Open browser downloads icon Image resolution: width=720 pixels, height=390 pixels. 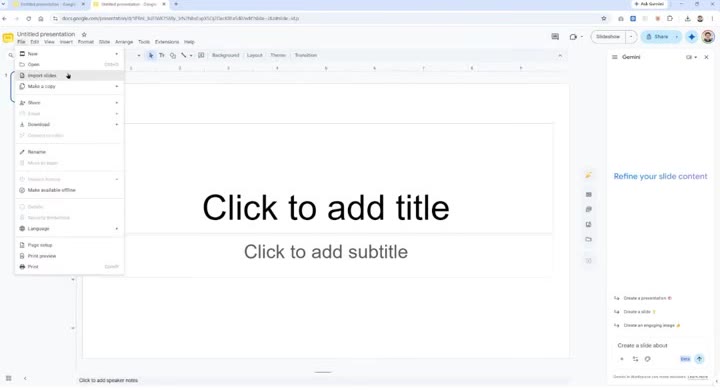point(687,18)
